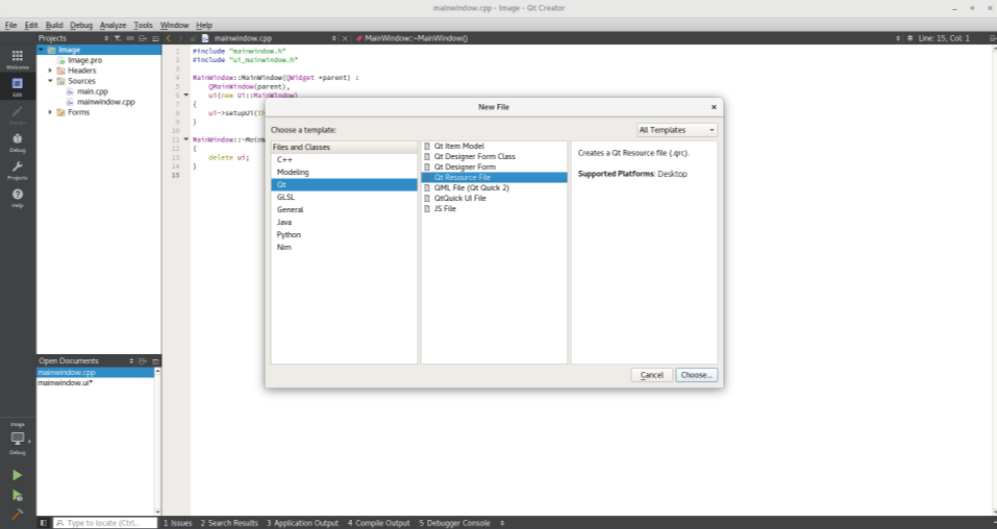Fold the code block at line 6
997x529 pixels.
pyautogui.click(x=186, y=95)
